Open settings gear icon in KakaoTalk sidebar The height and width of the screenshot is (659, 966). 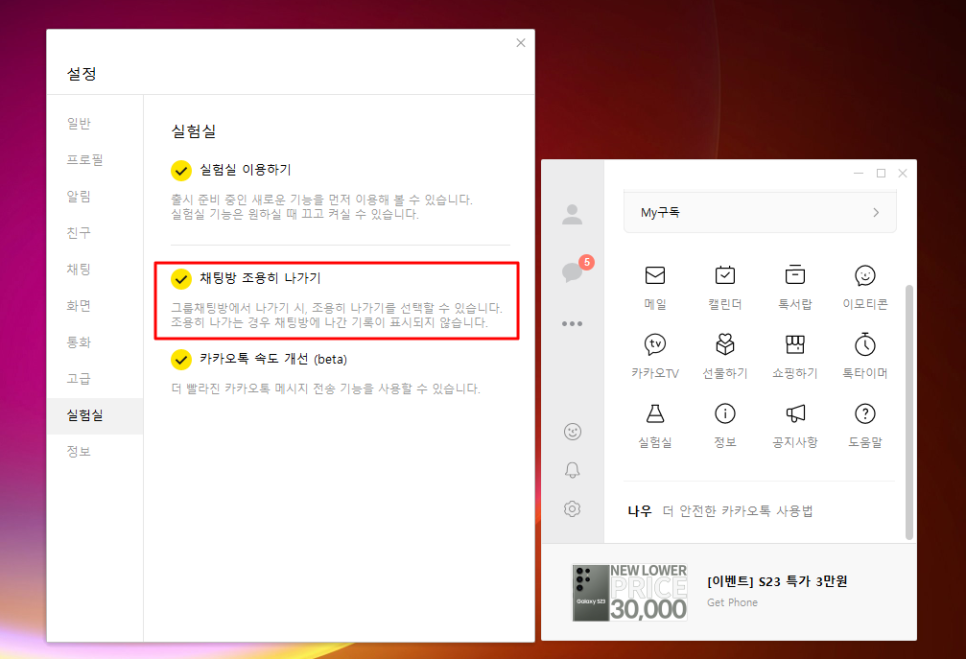572,509
